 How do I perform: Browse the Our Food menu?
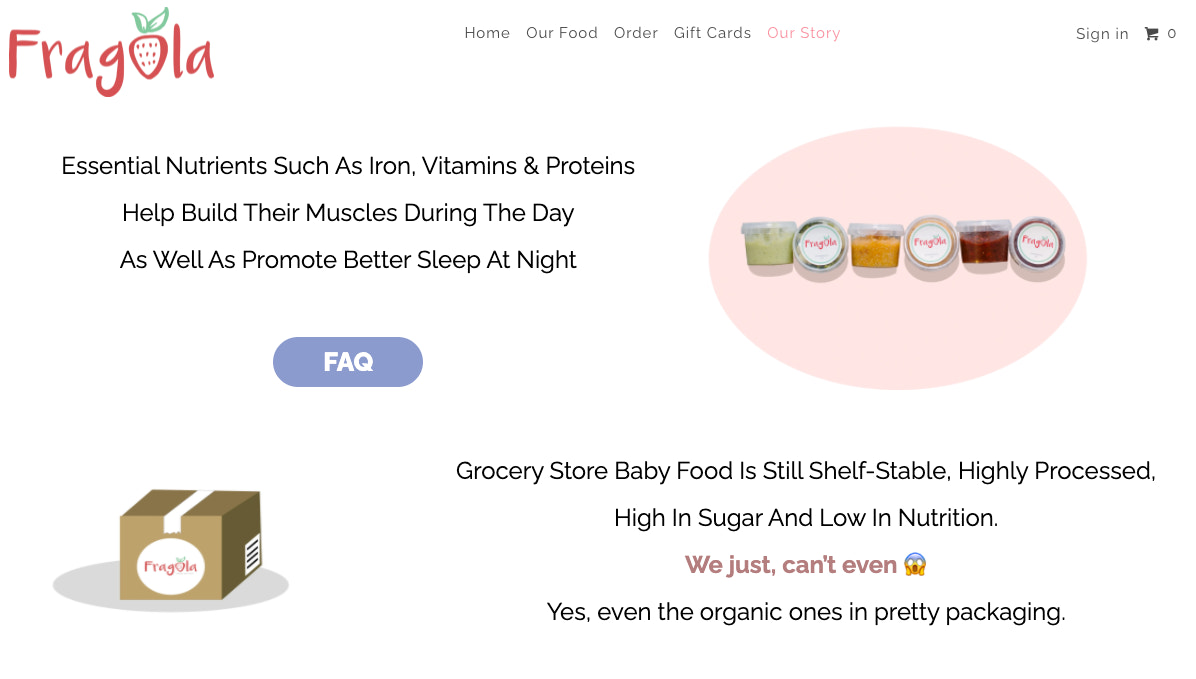click(x=562, y=33)
